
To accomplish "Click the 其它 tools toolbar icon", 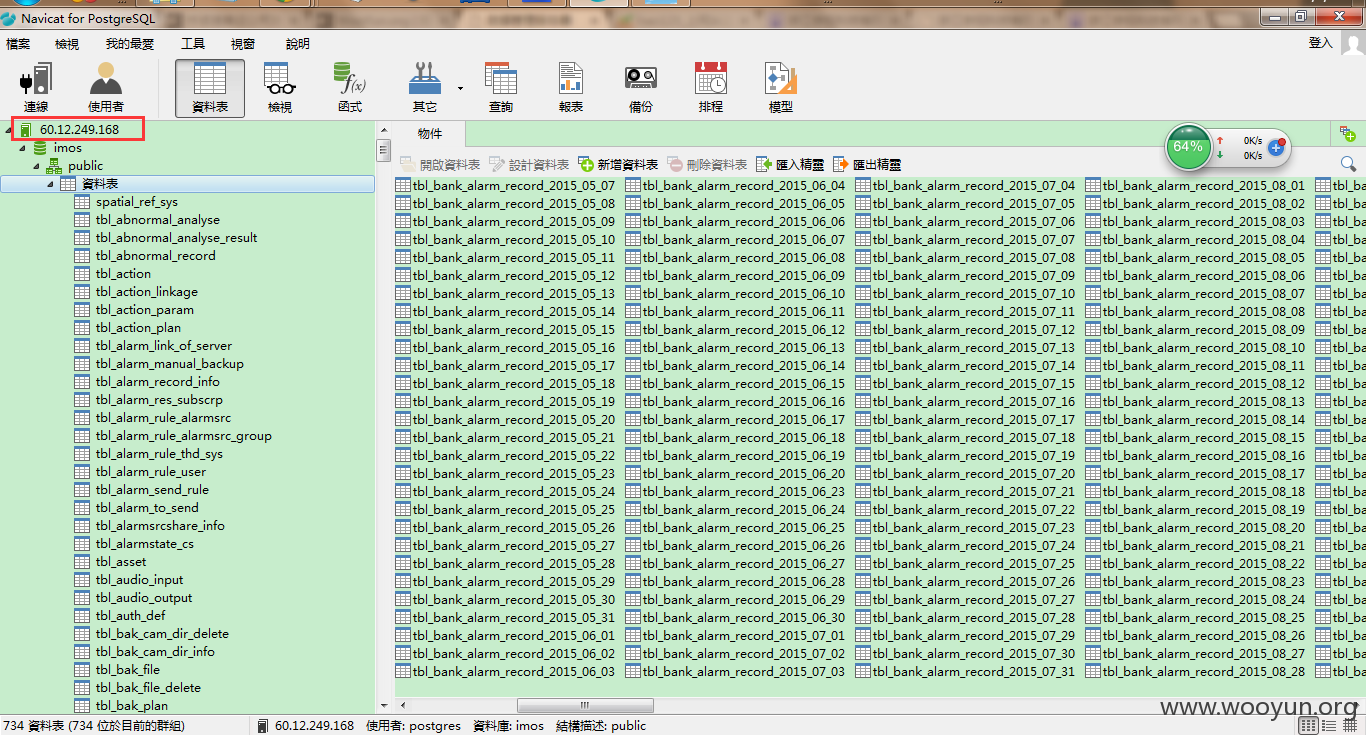I will (425, 87).
